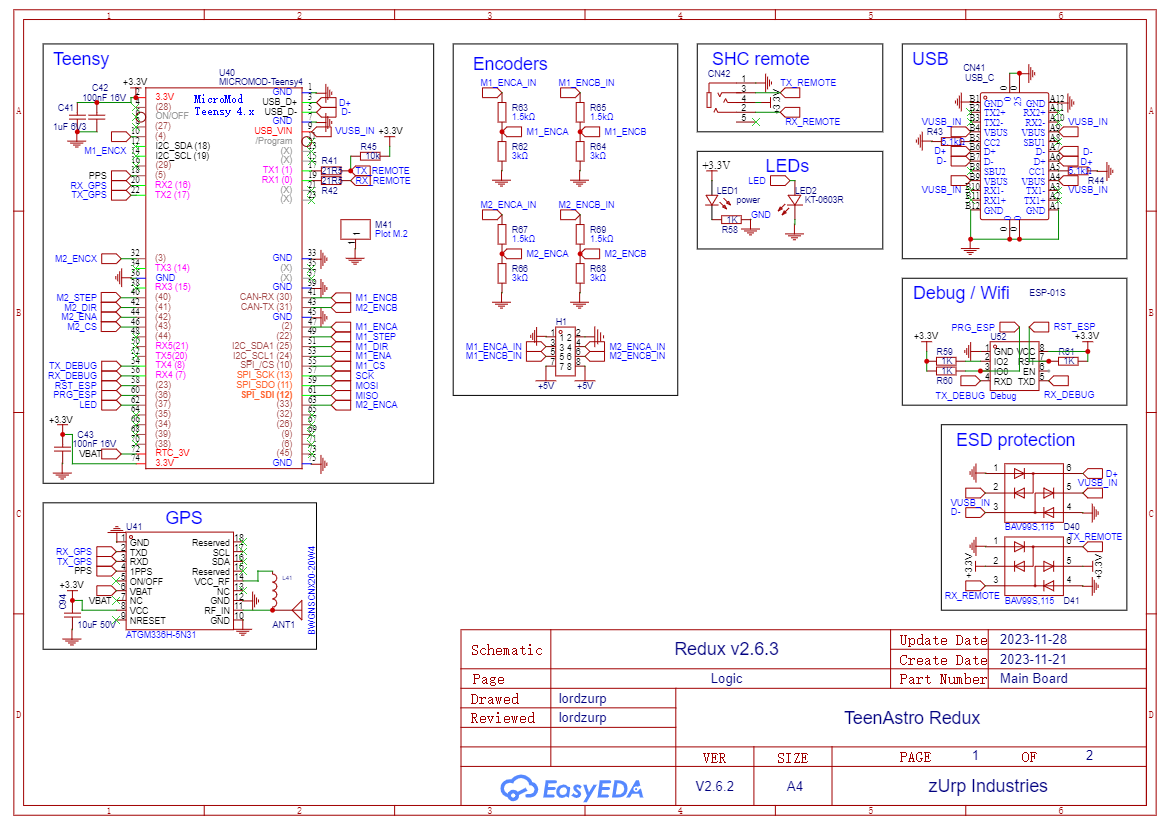Select the L41 inductor symbol
The image size is (1170, 825).
275,589
